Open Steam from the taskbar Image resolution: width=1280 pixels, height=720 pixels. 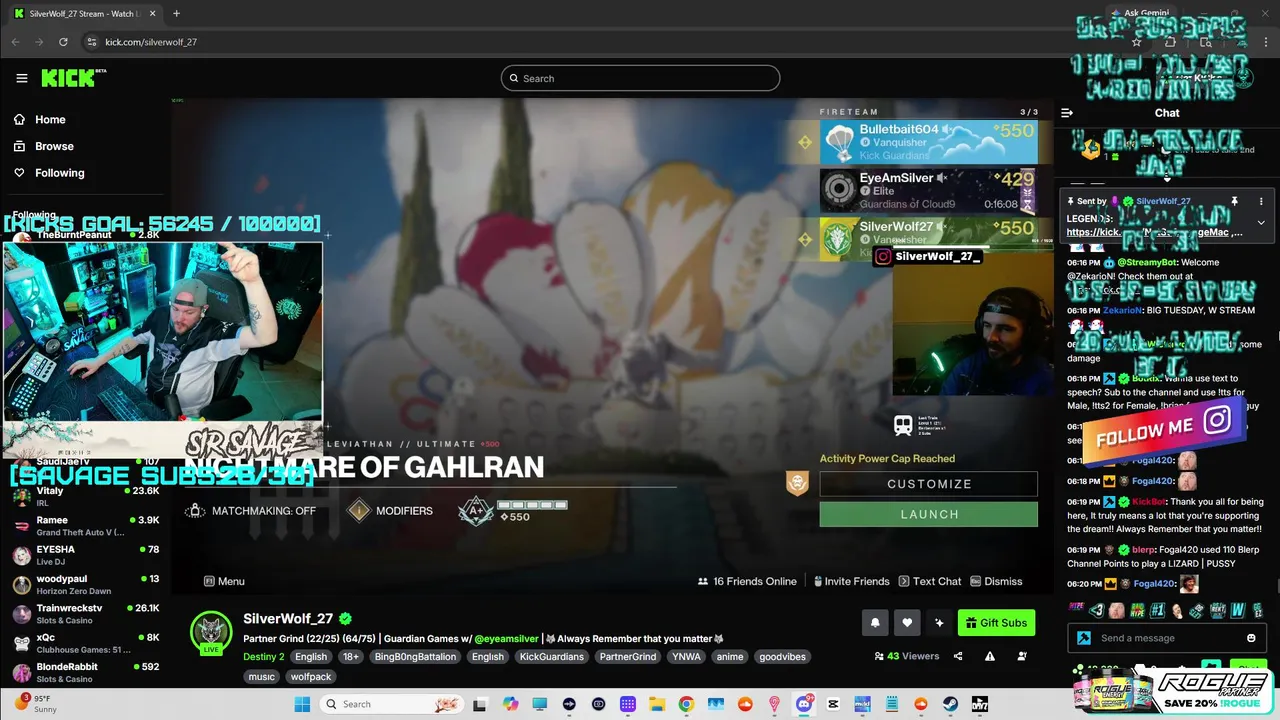coord(950,704)
